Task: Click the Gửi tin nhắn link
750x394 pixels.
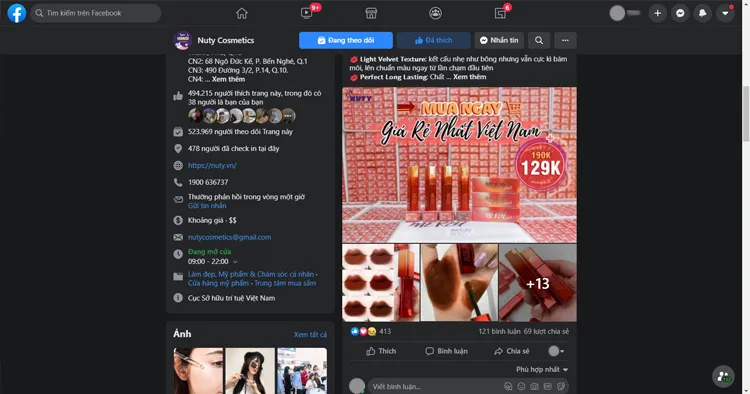Action: [207, 206]
